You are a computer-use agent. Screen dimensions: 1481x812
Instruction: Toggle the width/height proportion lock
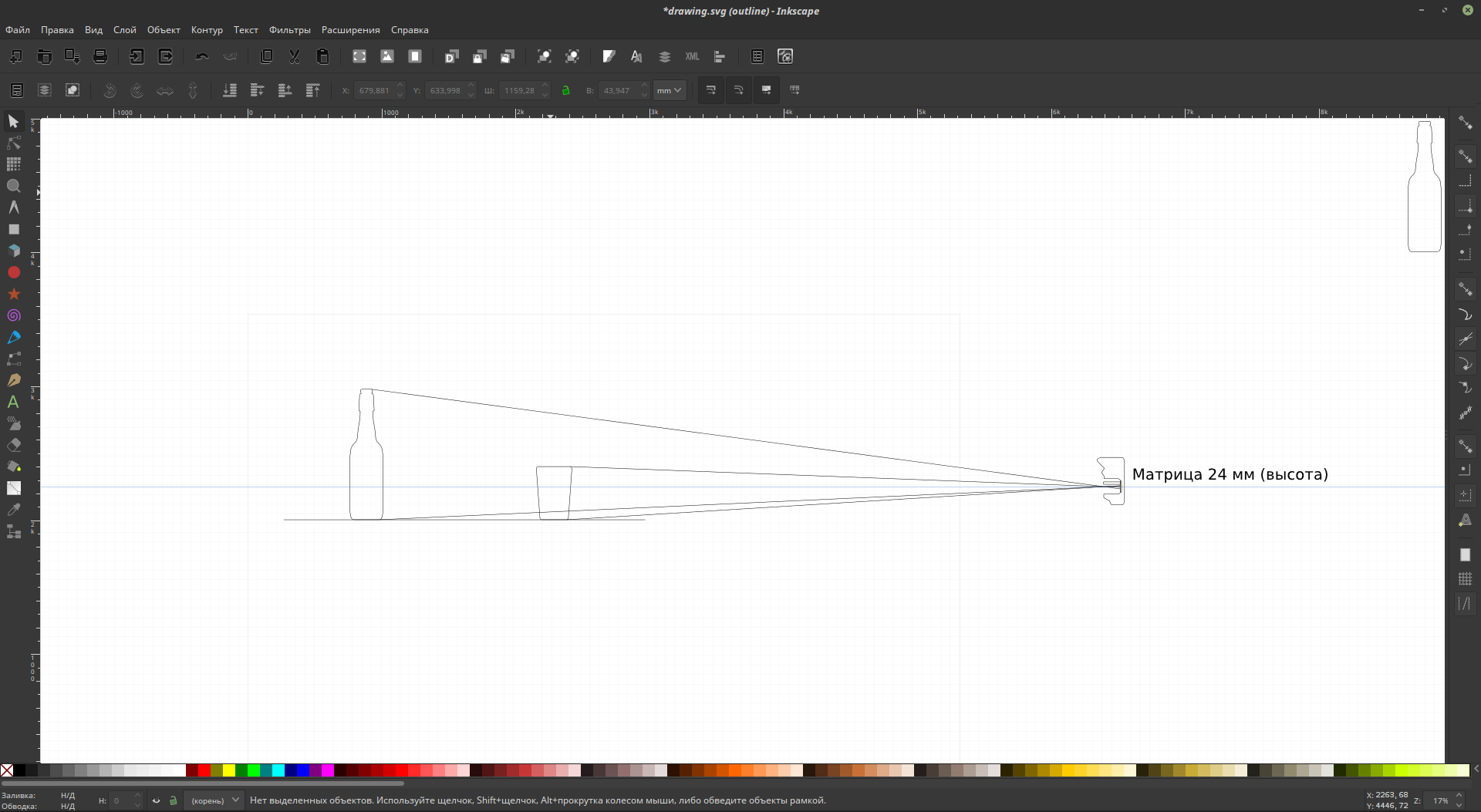(x=565, y=91)
